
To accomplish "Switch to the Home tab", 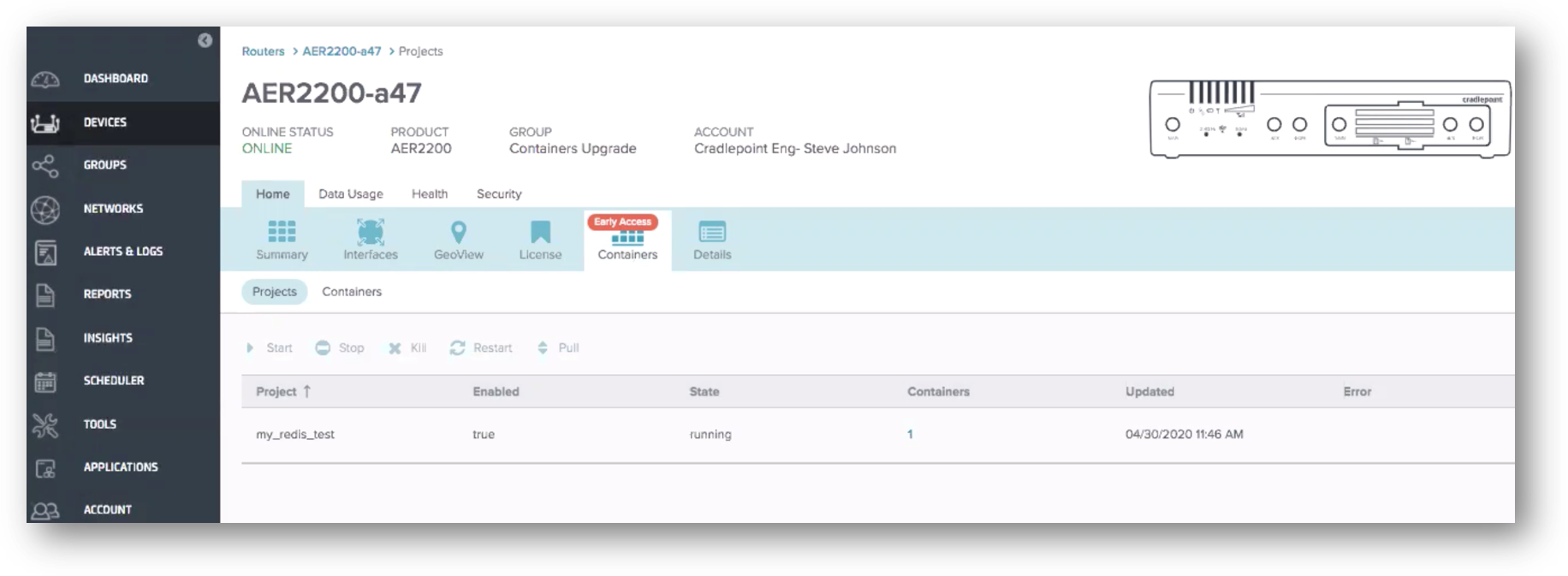I will [x=273, y=194].
